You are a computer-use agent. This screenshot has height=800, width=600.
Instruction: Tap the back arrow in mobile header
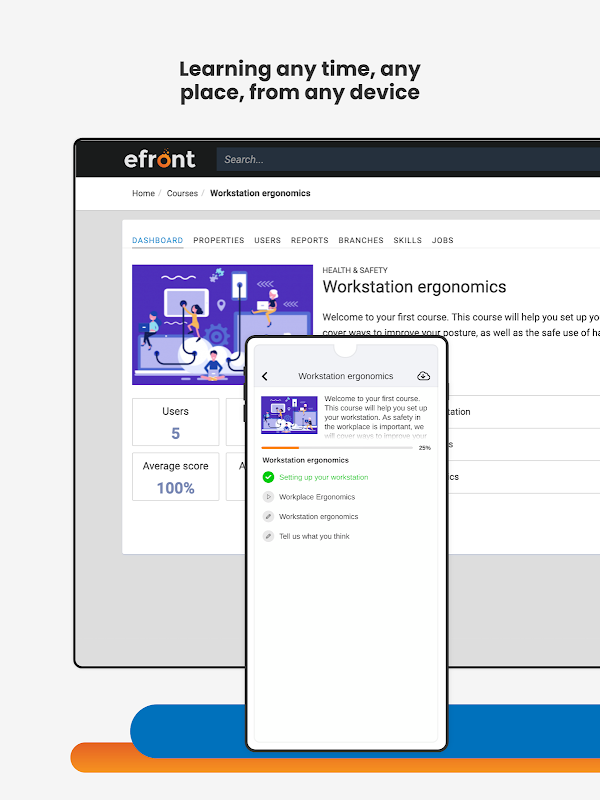coord(265,376)
